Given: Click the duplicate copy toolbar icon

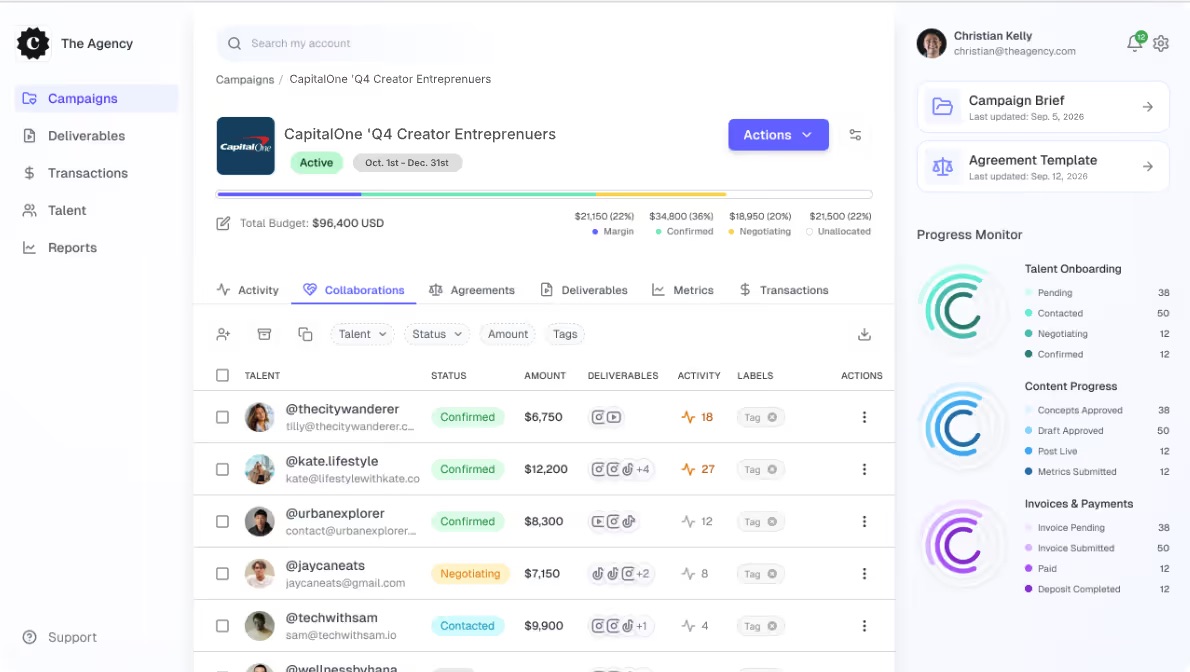Looking at the screenshot, I should (x=305, y=334).
